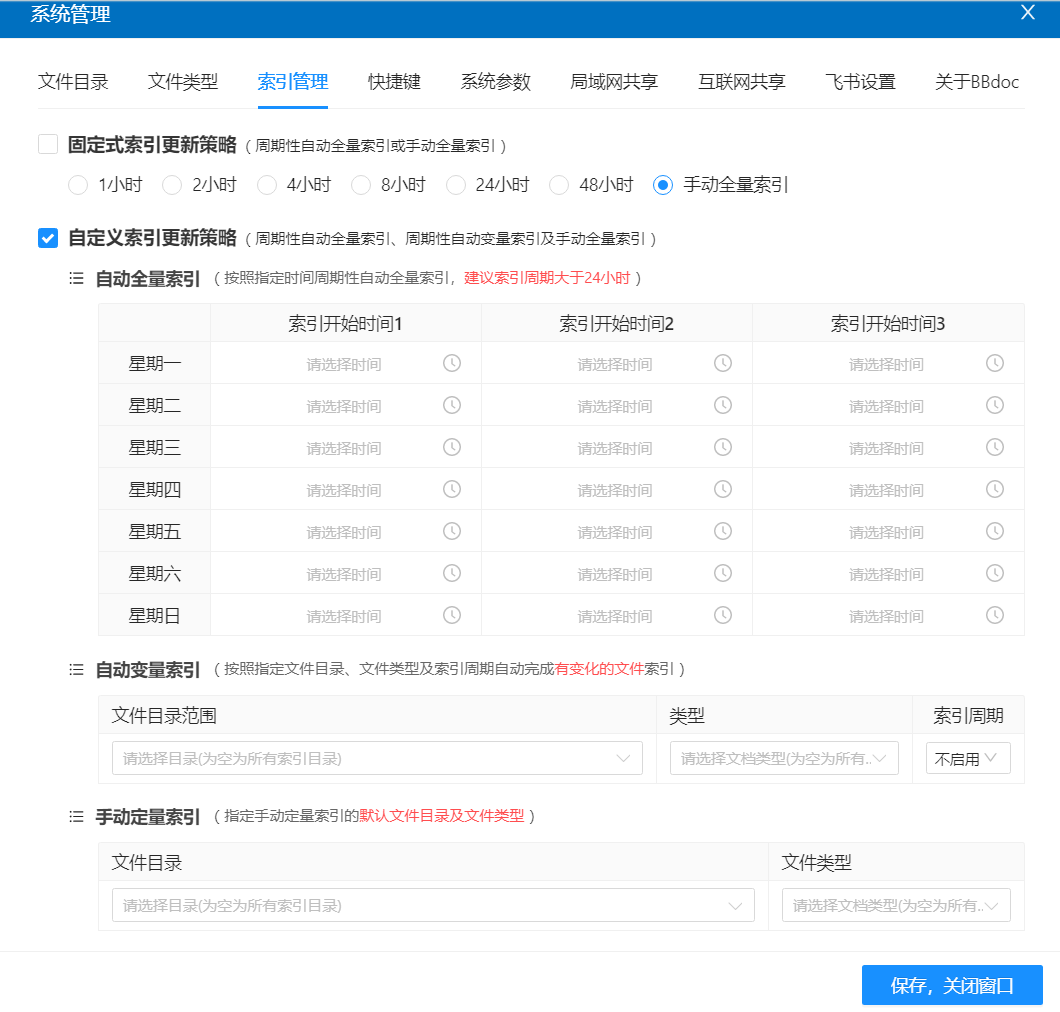Click clock icon for 星期日 索引开始时间3
This screenshot has width=1060, height=1012.
[x=994, y=615]
